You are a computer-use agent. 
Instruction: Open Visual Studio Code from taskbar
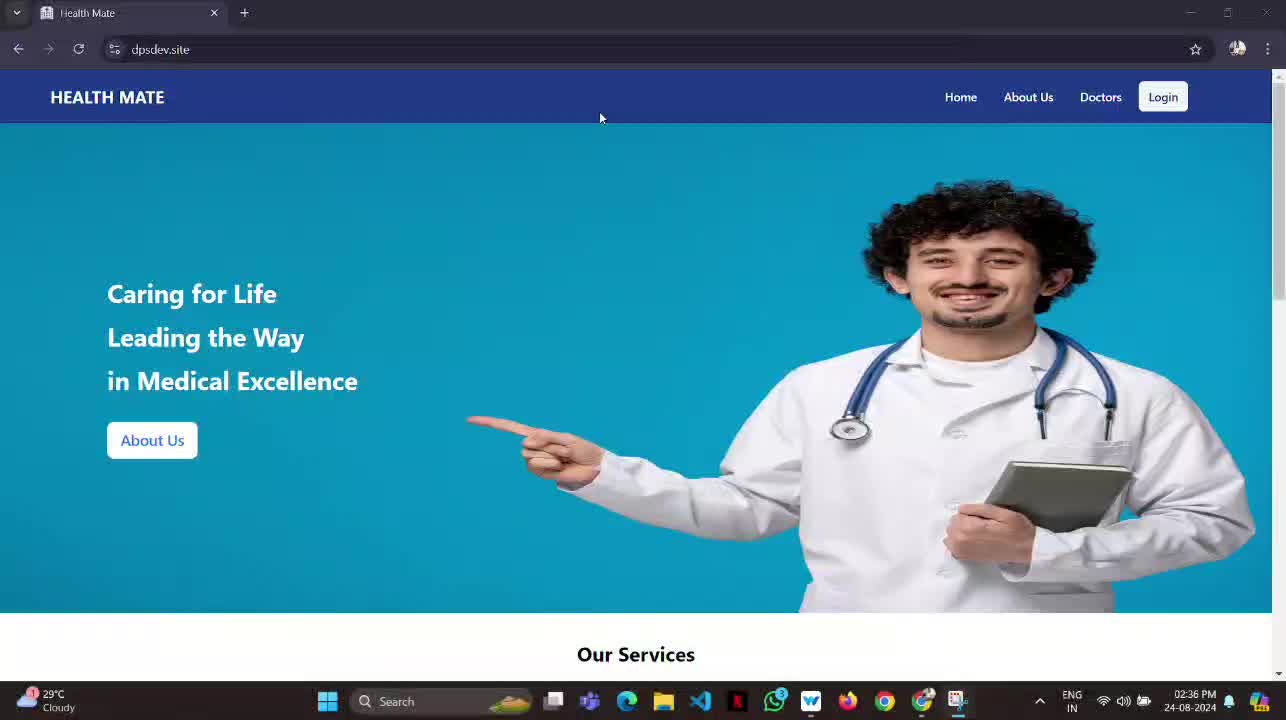tap(700, 701)
